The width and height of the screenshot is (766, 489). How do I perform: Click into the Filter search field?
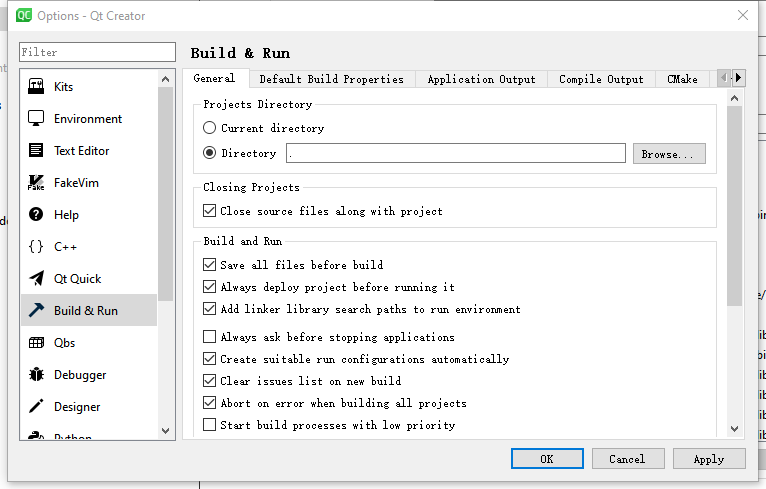click(x=98, y=52)
